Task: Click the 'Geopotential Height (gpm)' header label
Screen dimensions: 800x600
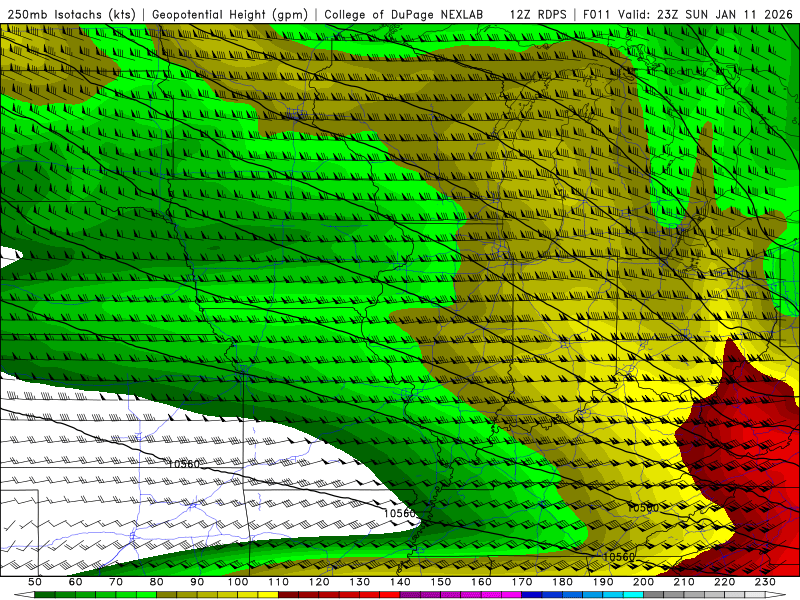Action: pyautogui.click(x=230, y=15)
